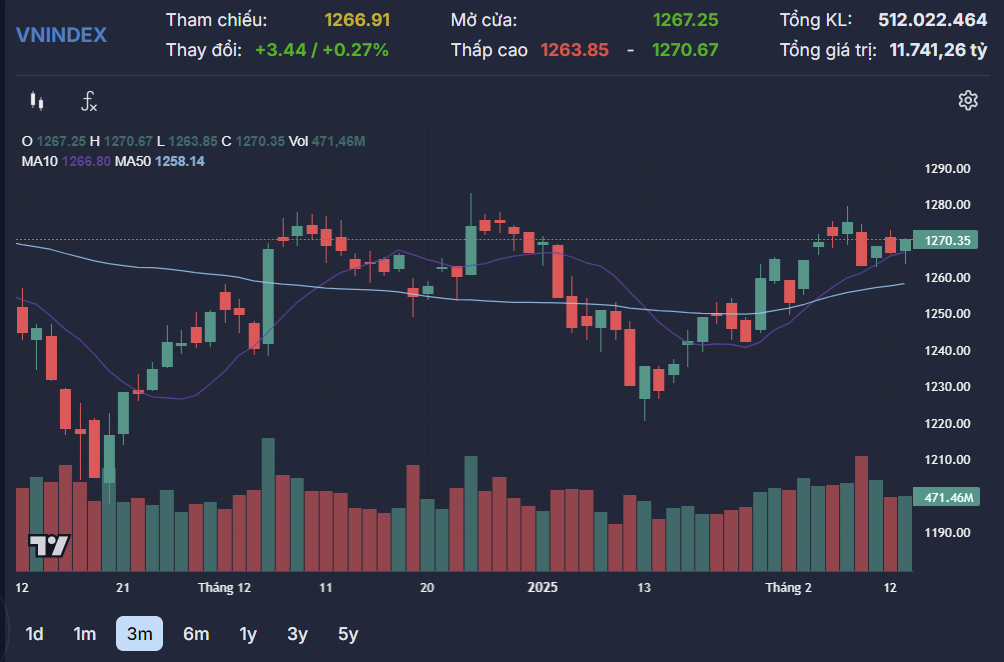Click the MA10 indicator legend
Screen dimensions: 1004x662
(67, 161)
